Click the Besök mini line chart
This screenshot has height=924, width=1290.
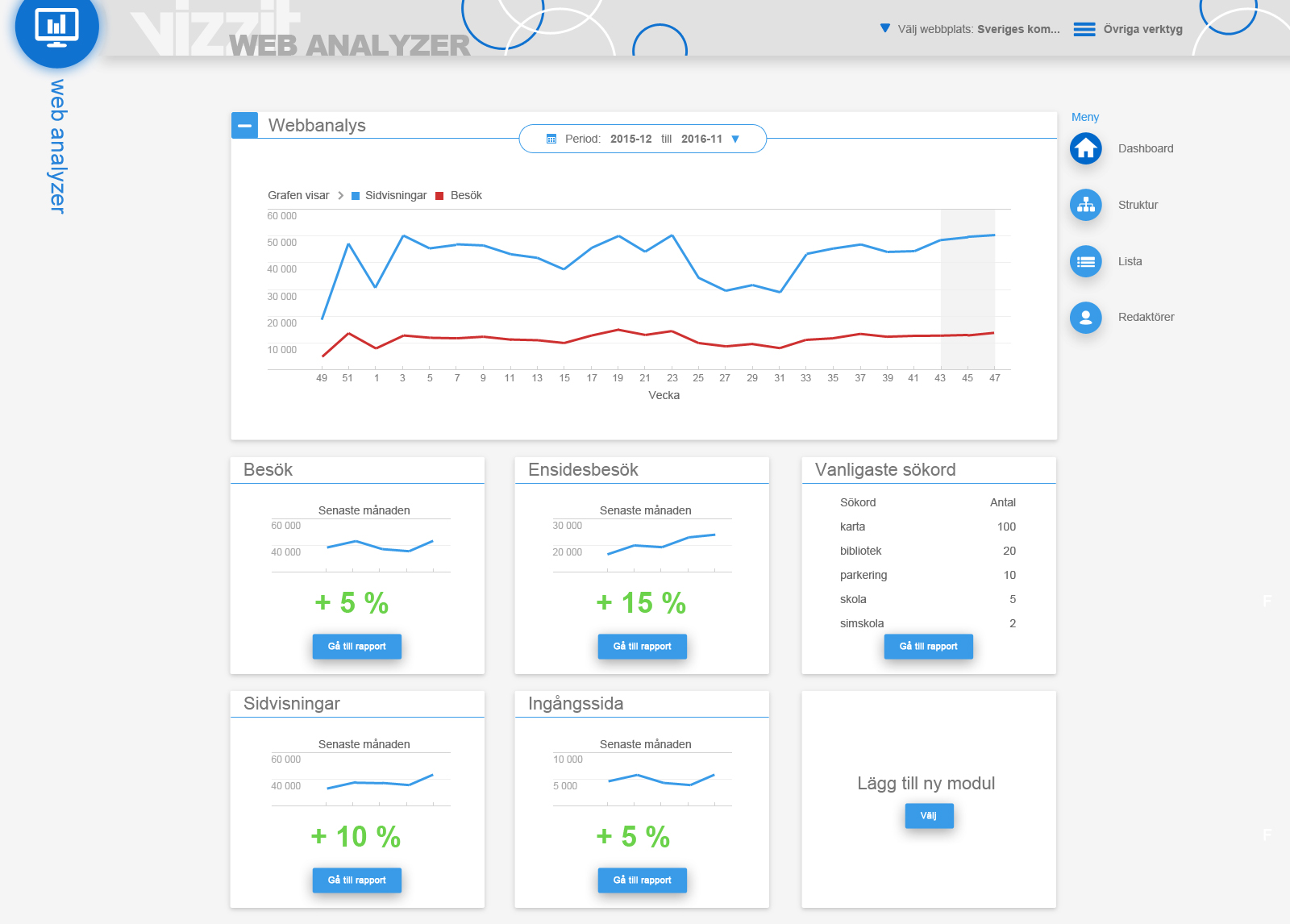(x=361, y=546)
